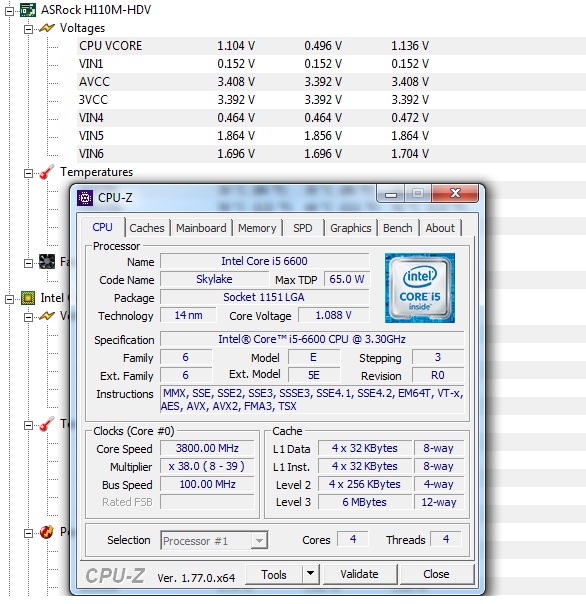Click the Temperatures thermometer icon under ASRock
This screenshot has width=586, height=604.
(47, 172)
